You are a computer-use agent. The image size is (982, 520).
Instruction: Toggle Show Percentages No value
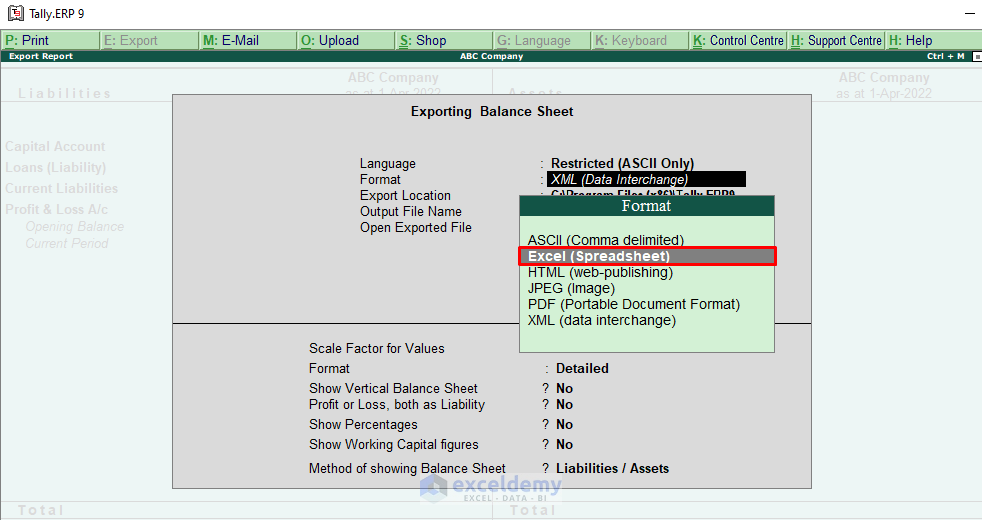coord(564,425)
